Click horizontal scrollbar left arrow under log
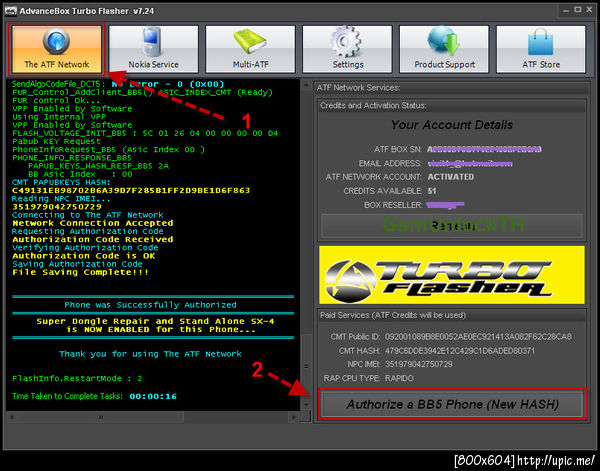Image resolution: width=600 pixels, height=471 pixels. click(12, 417)
